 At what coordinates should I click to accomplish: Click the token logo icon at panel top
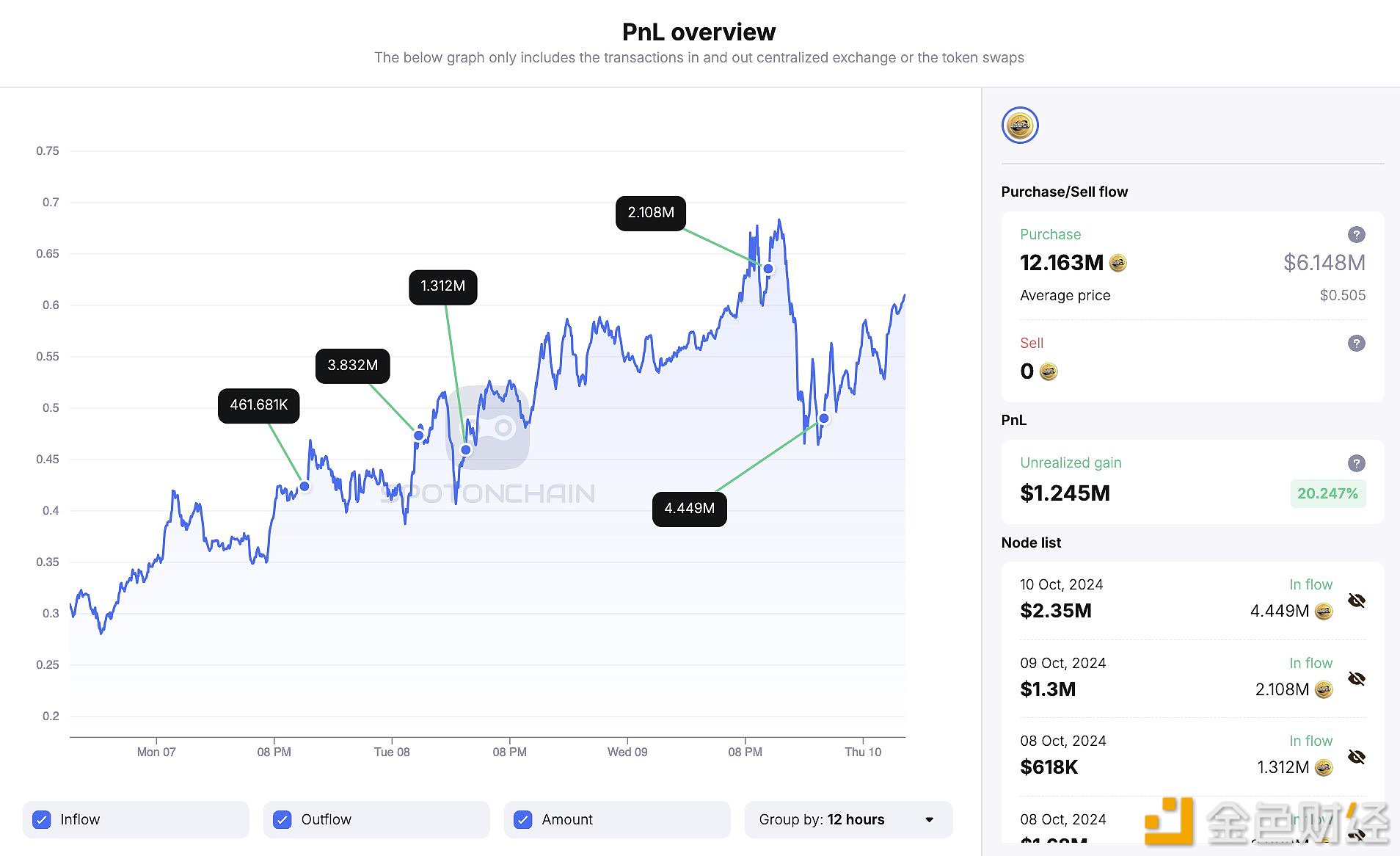(x=1020, y=126)
